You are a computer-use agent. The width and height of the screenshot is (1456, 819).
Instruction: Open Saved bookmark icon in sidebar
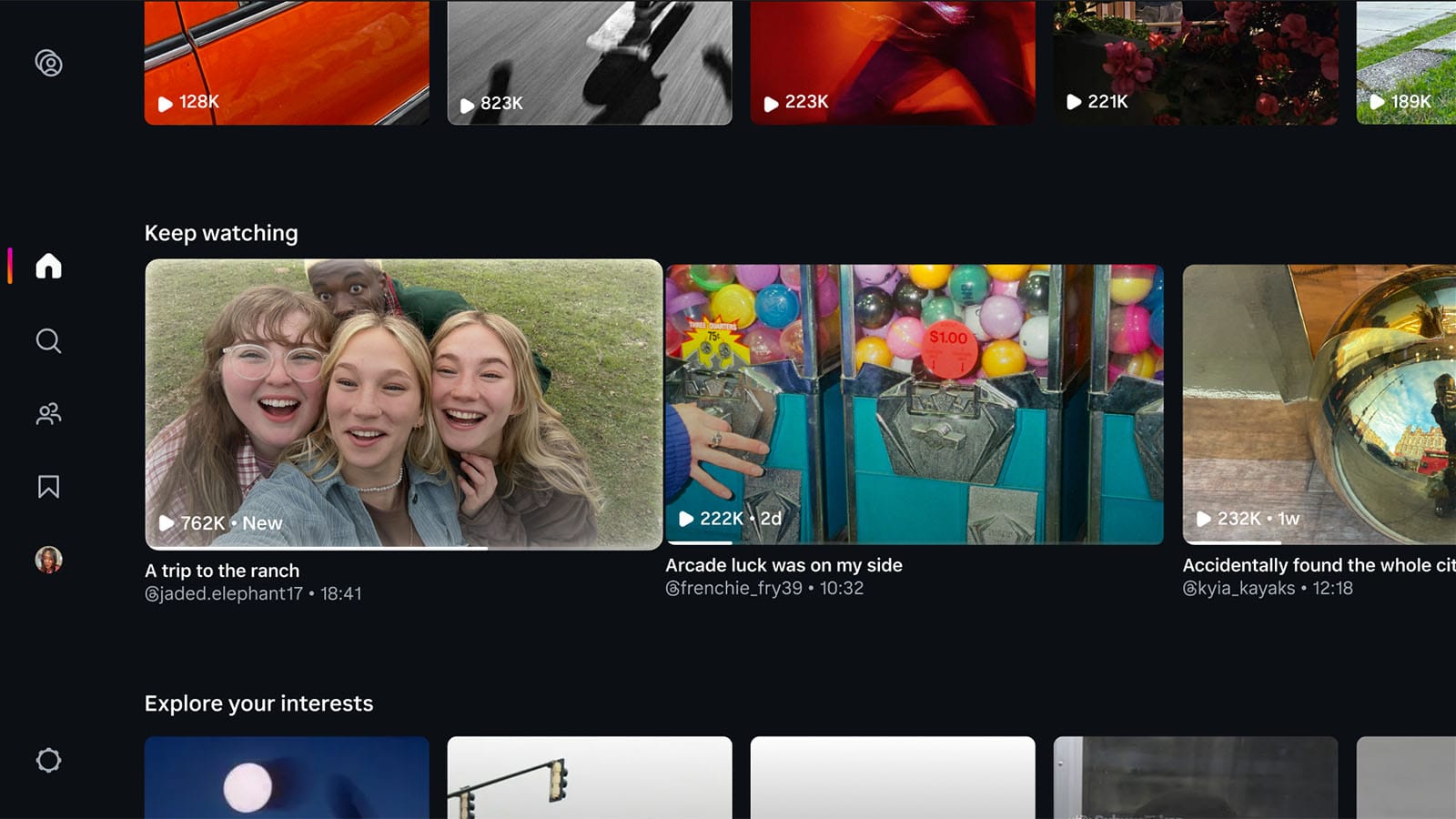pos(48,487)
